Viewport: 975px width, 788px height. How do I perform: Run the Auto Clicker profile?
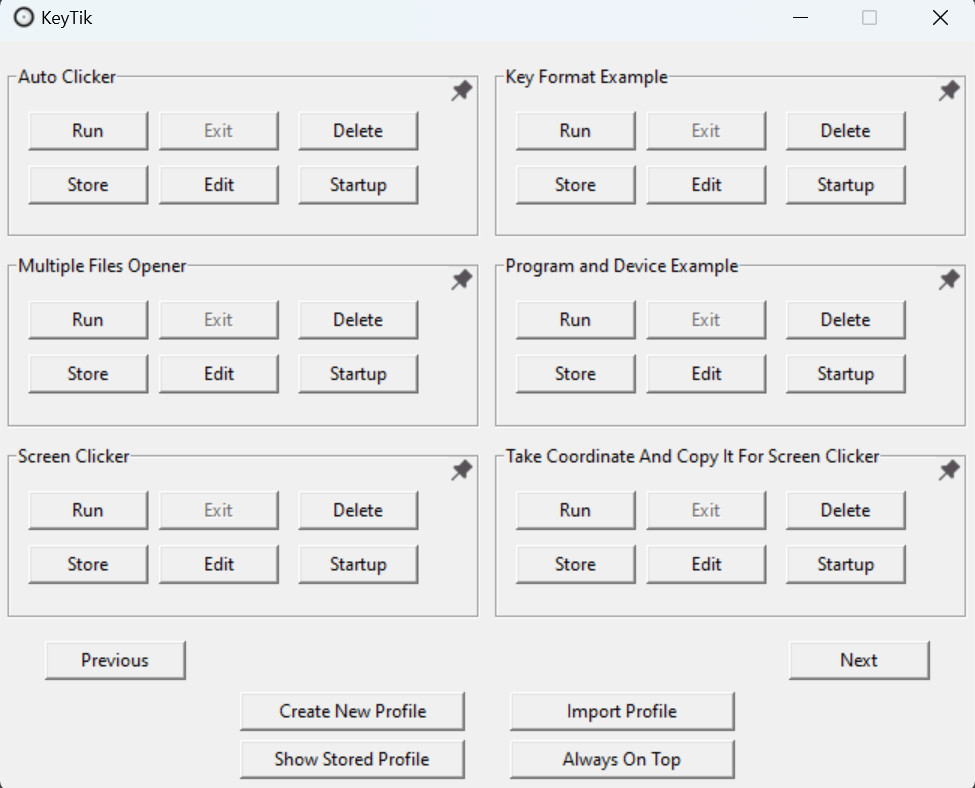click(x=88, y=131)
